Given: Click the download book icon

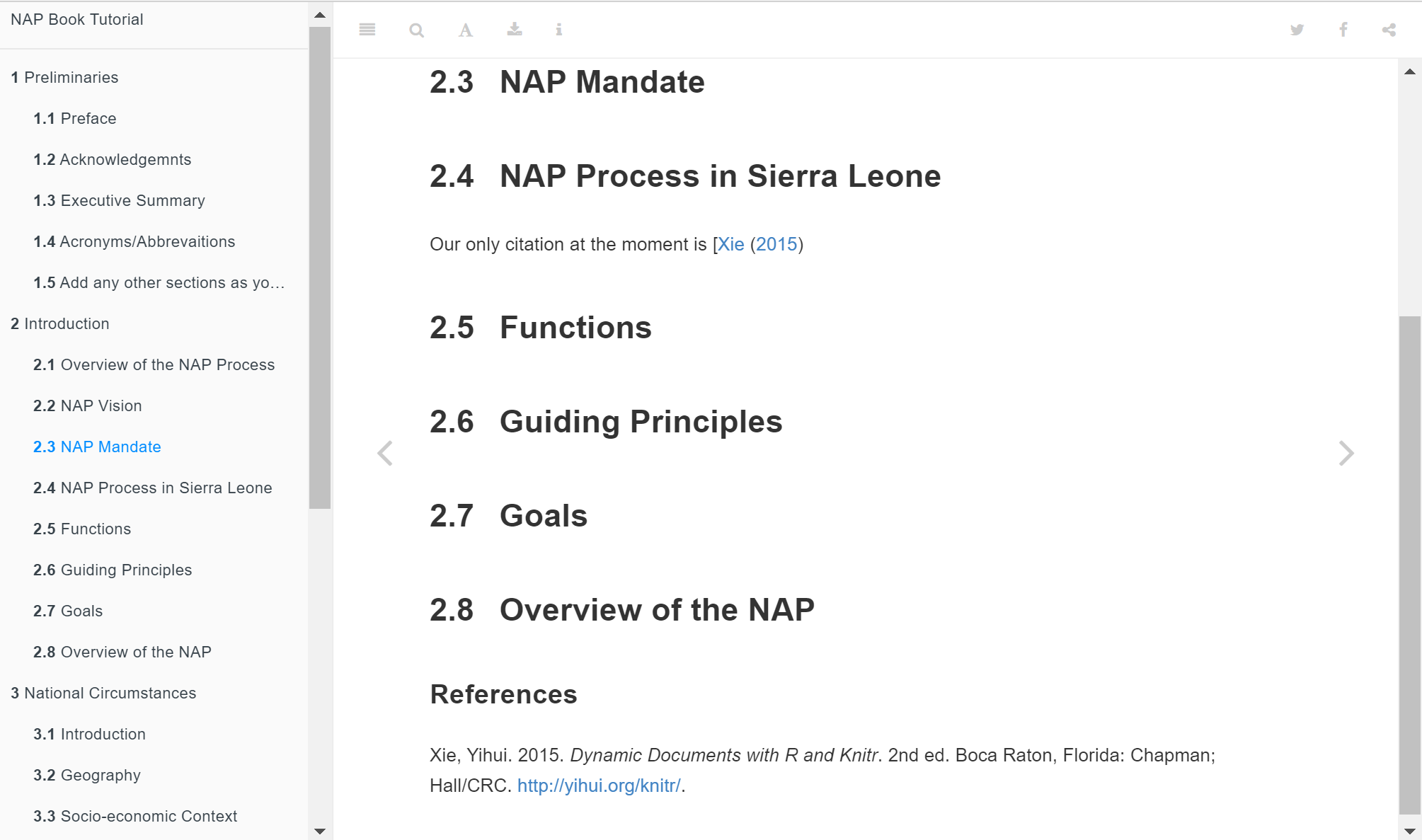Looking at the screenshot, I should (515, 30).
